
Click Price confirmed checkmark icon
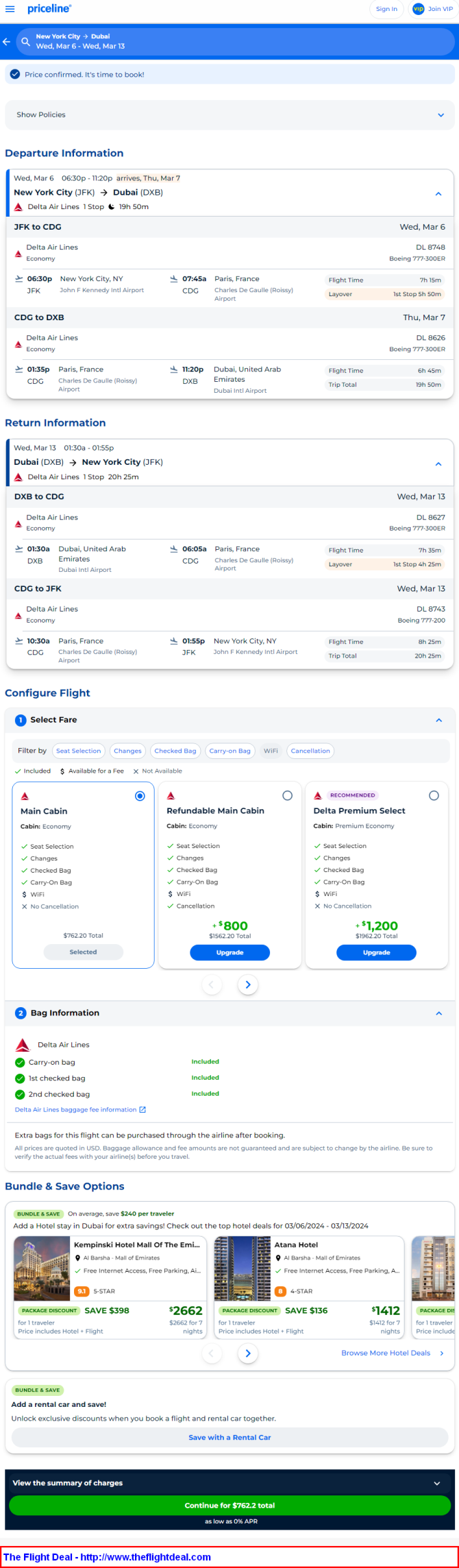[15, 74]
